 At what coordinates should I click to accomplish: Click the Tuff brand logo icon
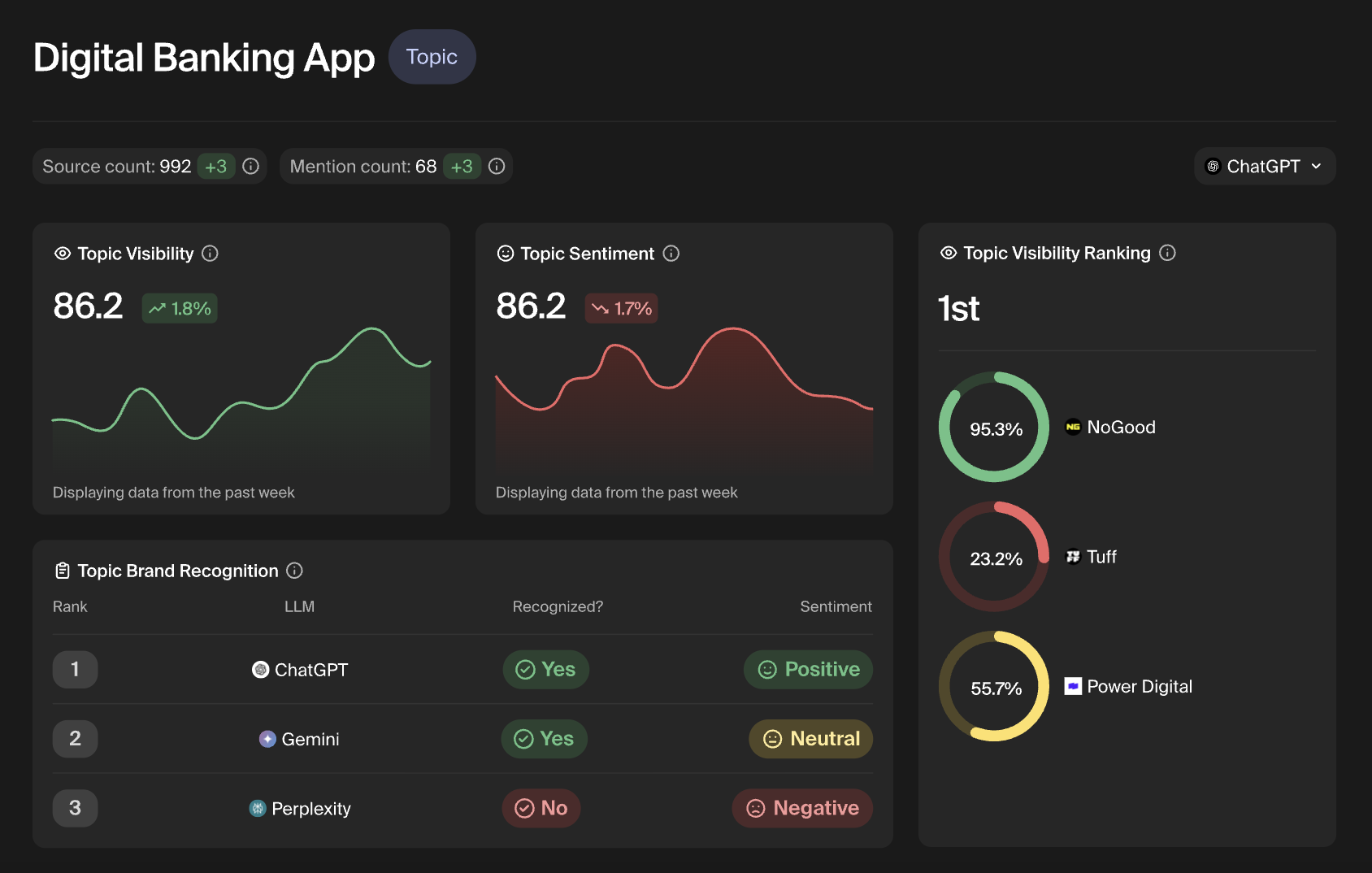(x=1073, y=557)
